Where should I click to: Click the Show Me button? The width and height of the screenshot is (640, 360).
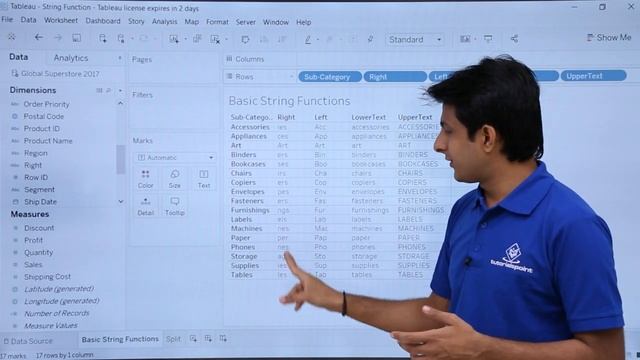609,38
